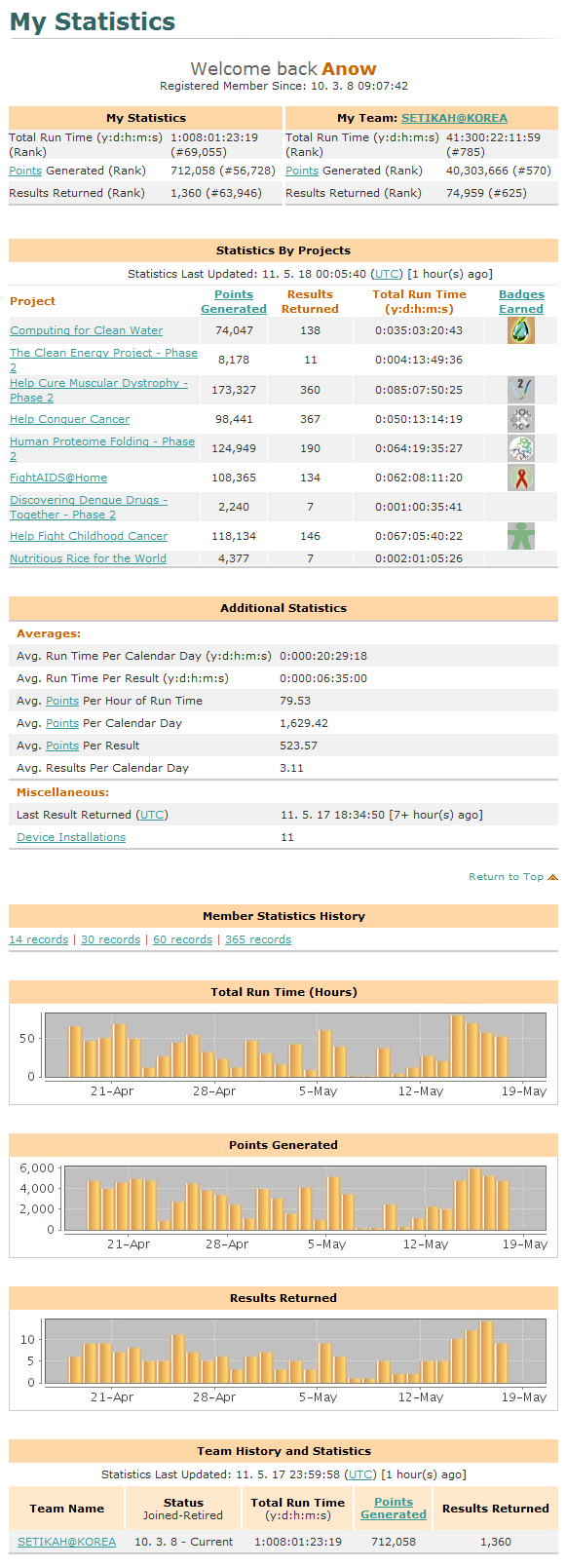Click Points link in Avg. Points Per Result row
Screen dimensions: 566x1568
click(62, 746)
